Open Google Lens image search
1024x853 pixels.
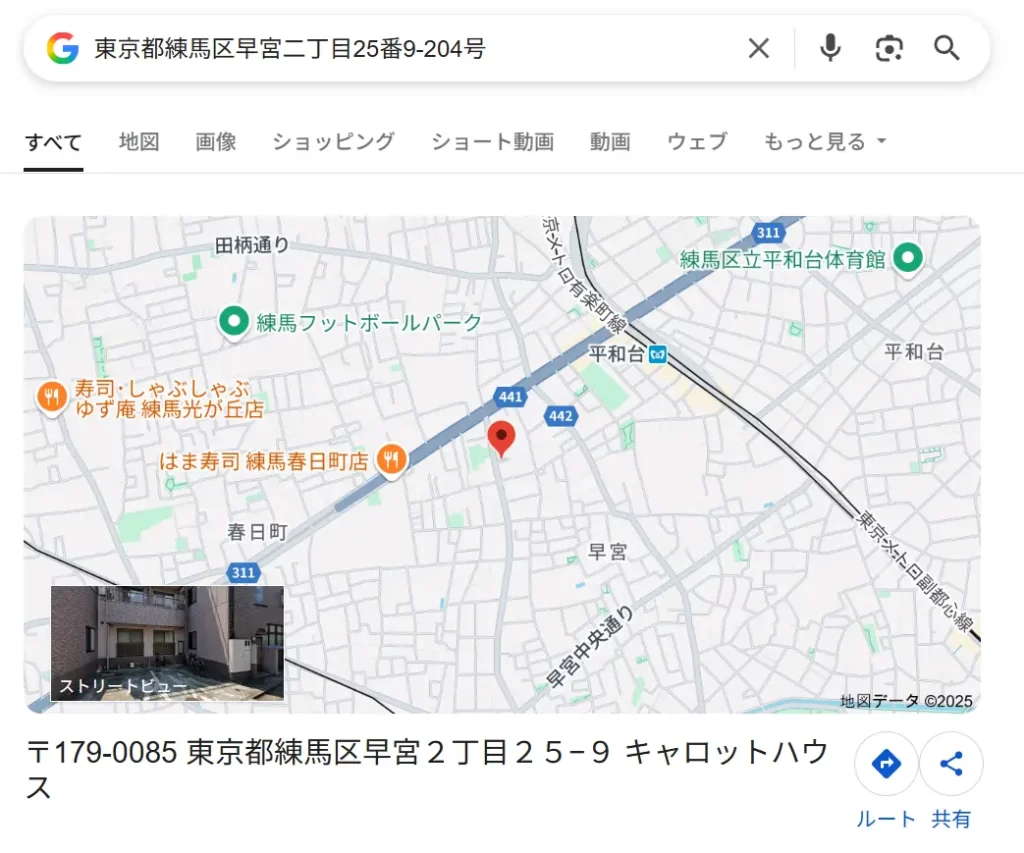tap(889, 47)
